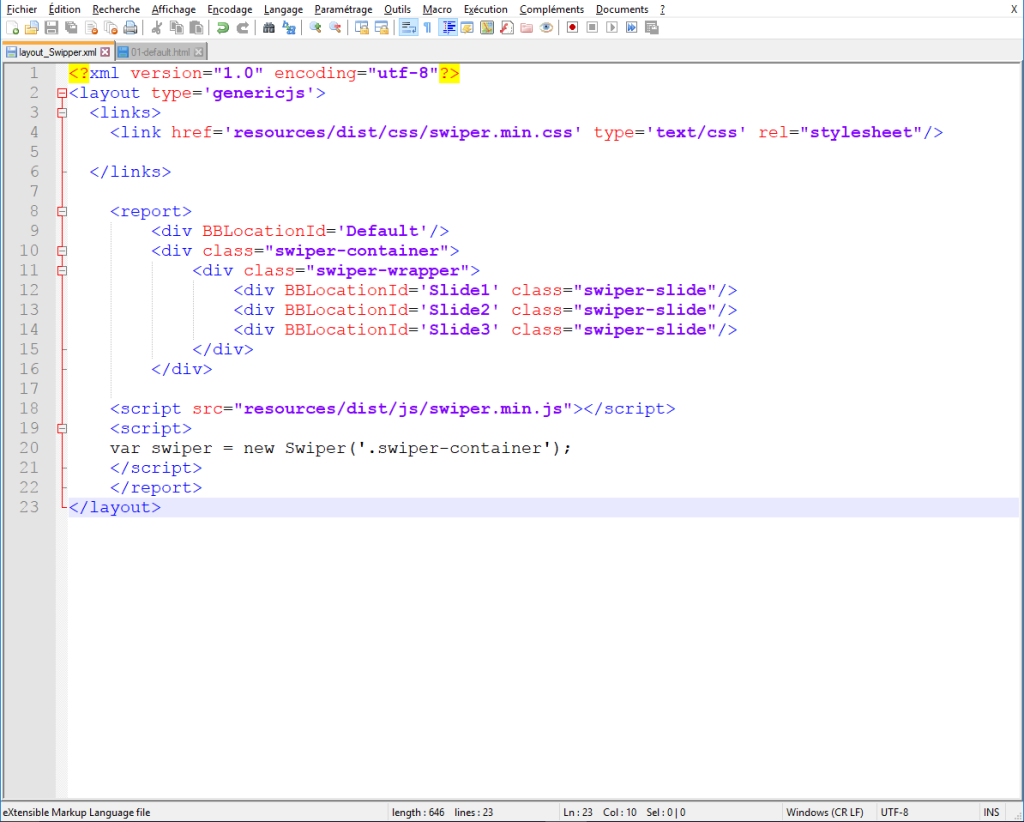The width and height of the screenshot is (1024, 822).
Task: Save the recorded macro icon
Action: click(x=652, y=27)
